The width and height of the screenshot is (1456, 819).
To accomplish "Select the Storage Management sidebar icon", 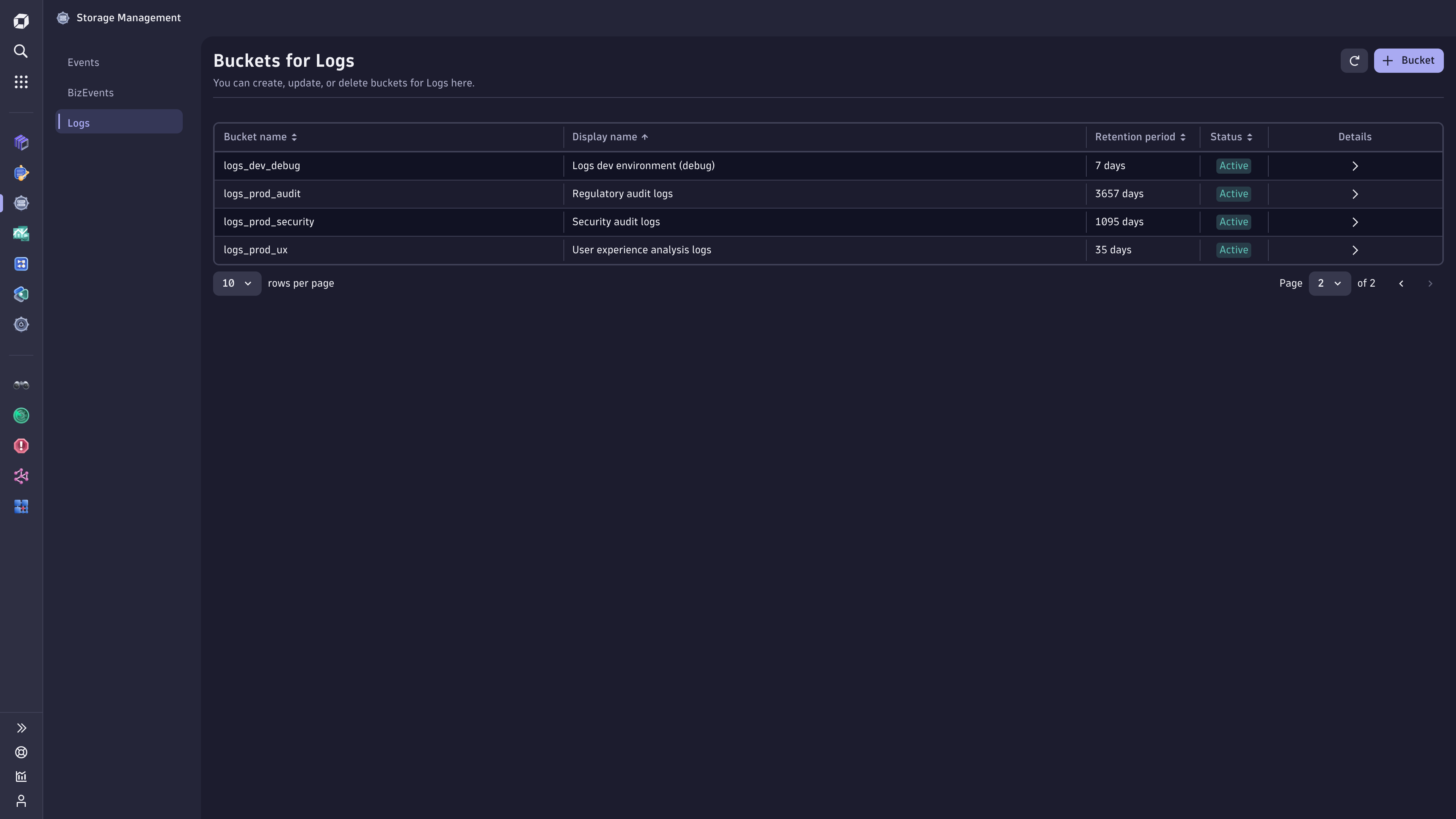I will pyautogui.click(x=21, y=203).
